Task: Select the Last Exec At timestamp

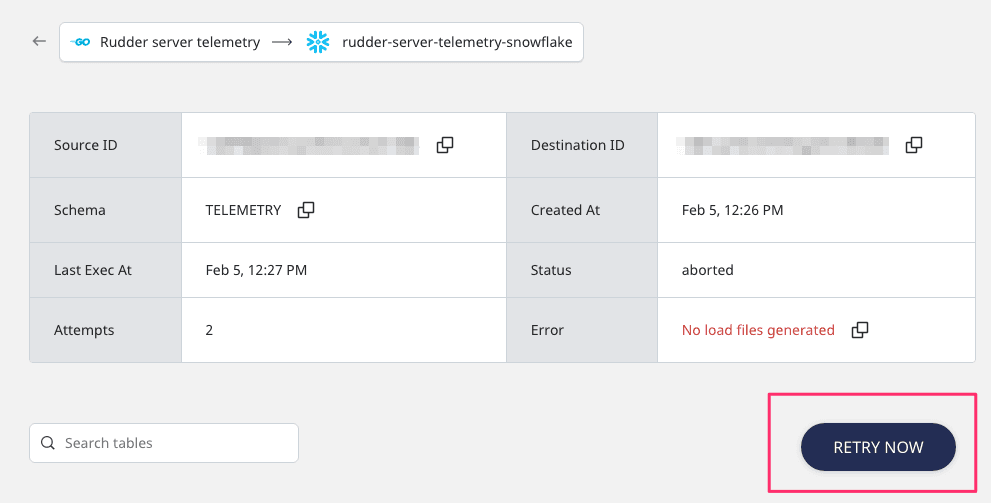Action: click(x=256, y=270)
